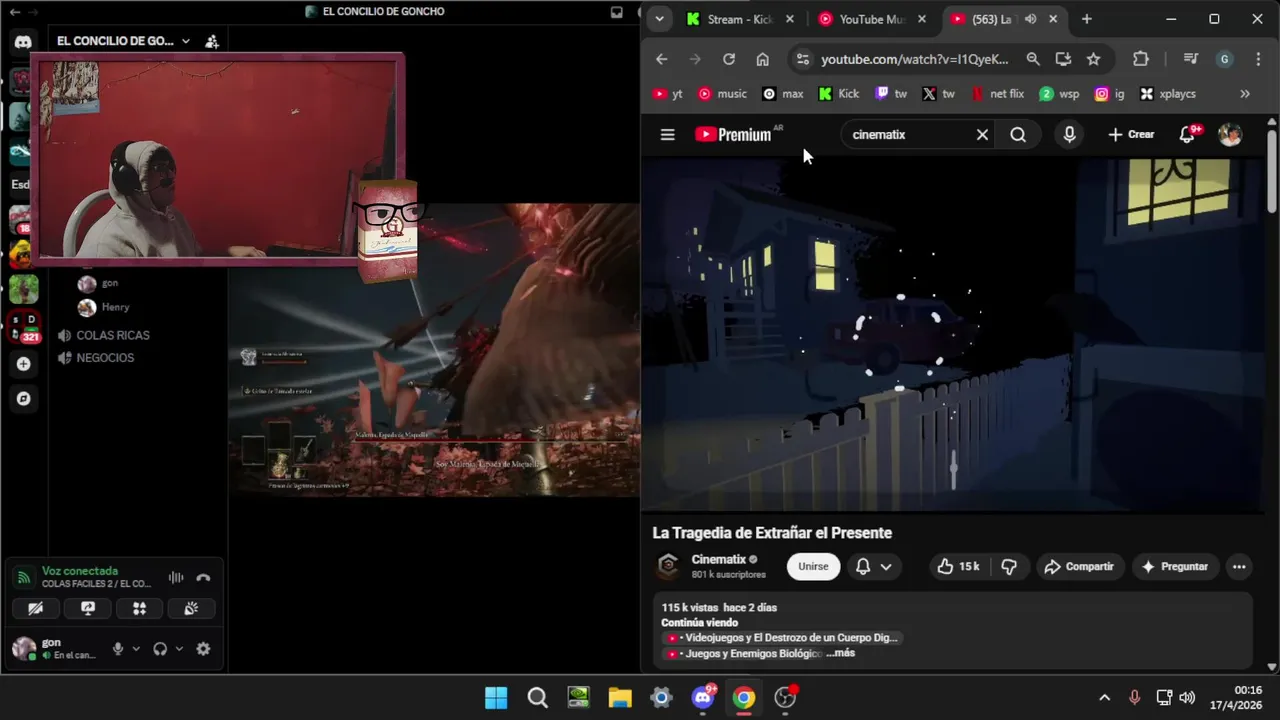1280x720 pixels.
Task: Click the invite people icon beside server name
Action: point(211,41)
